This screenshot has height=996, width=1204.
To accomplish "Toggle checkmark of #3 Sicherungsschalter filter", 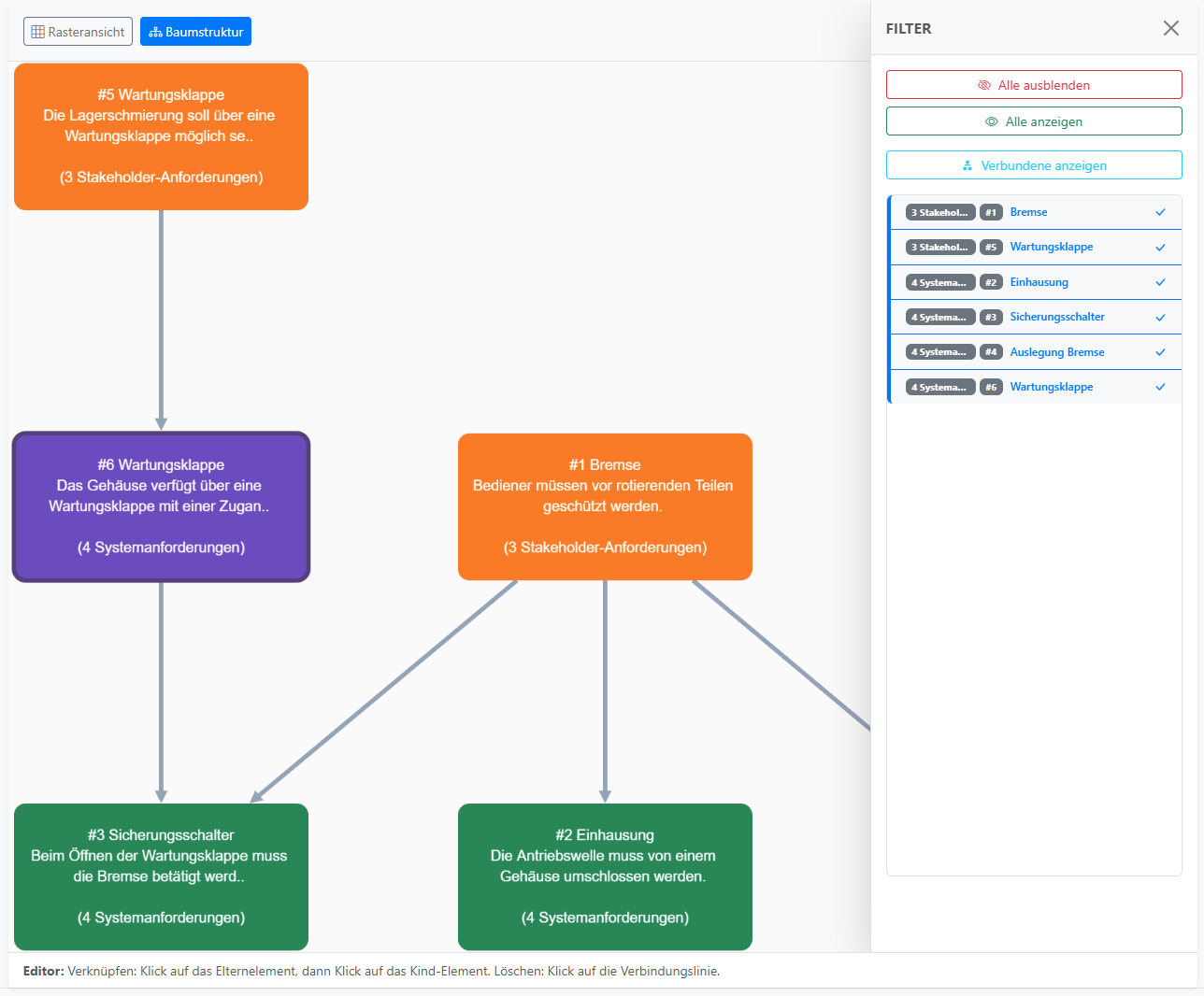I will coord(1160,318).
